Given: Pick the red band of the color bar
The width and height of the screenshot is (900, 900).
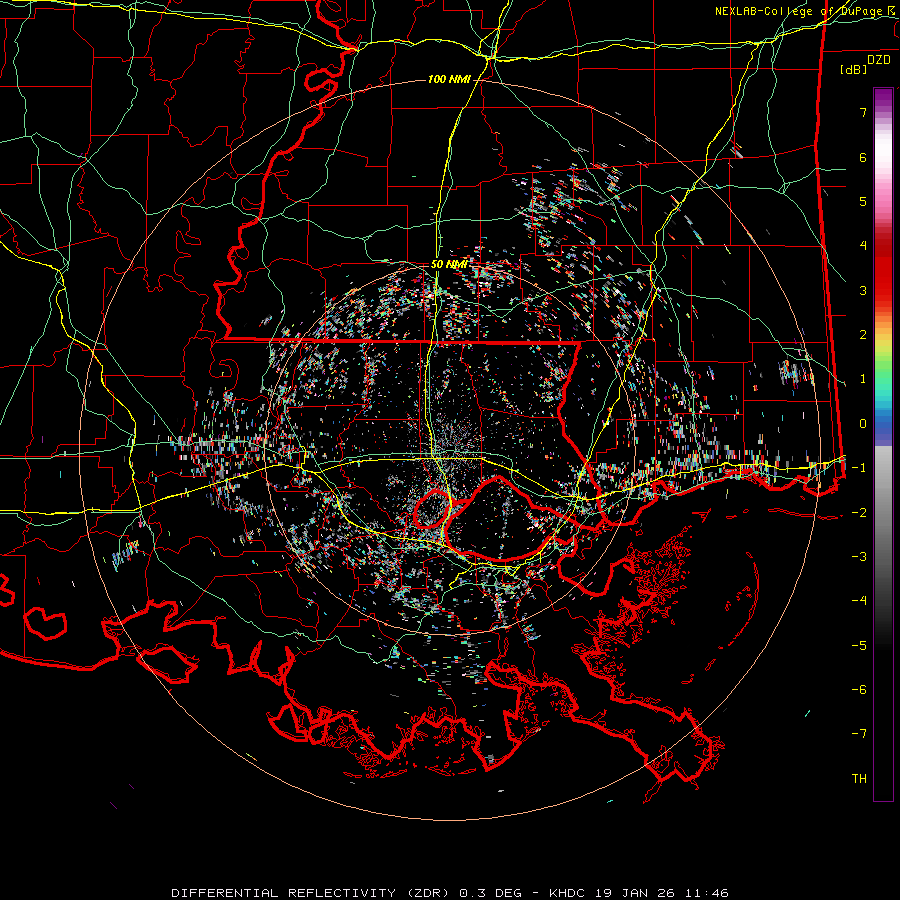Looking at the screenshot, I should point(883,270).
